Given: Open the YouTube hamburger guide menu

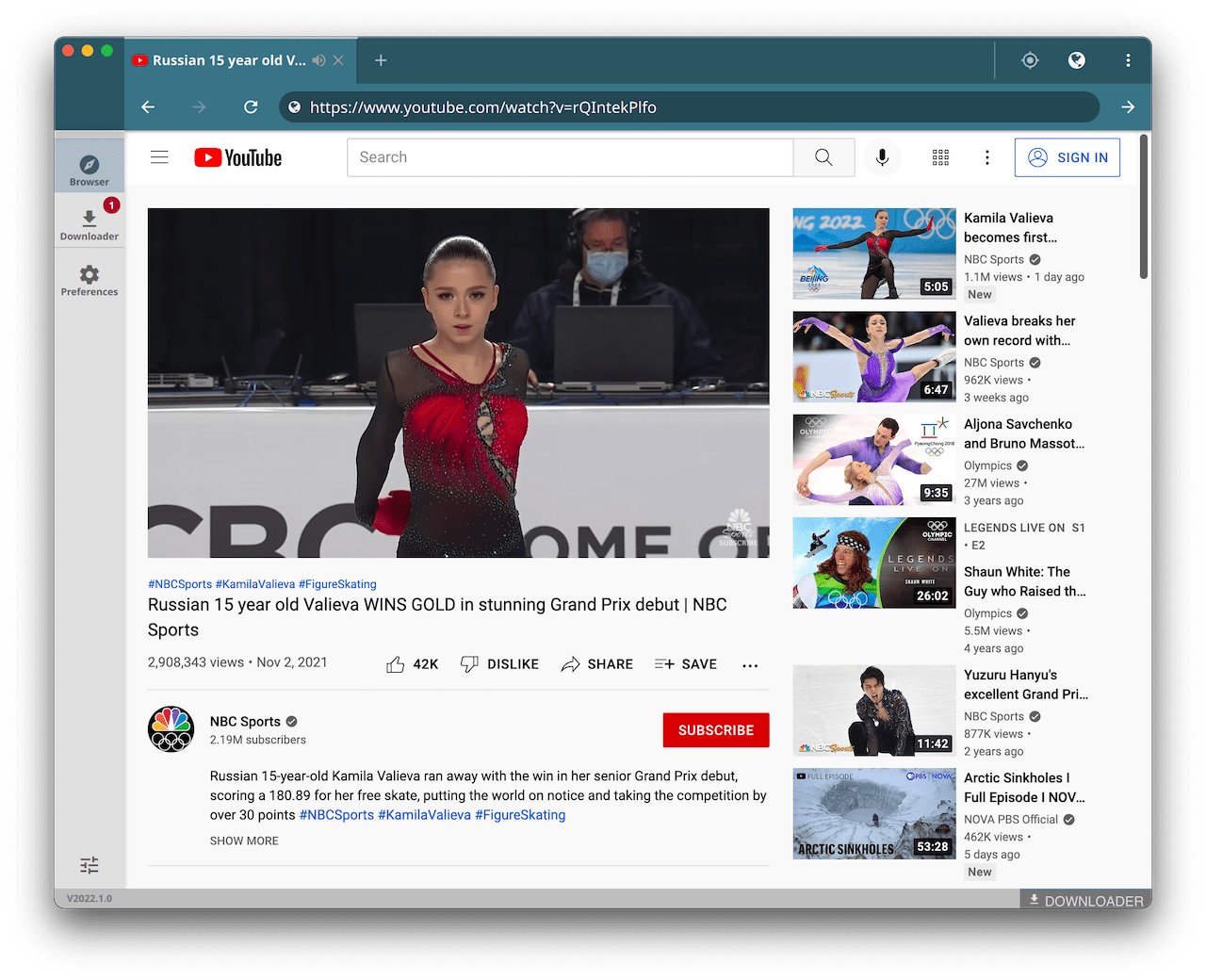Looking at the screenshot, I should pos(159,157).
